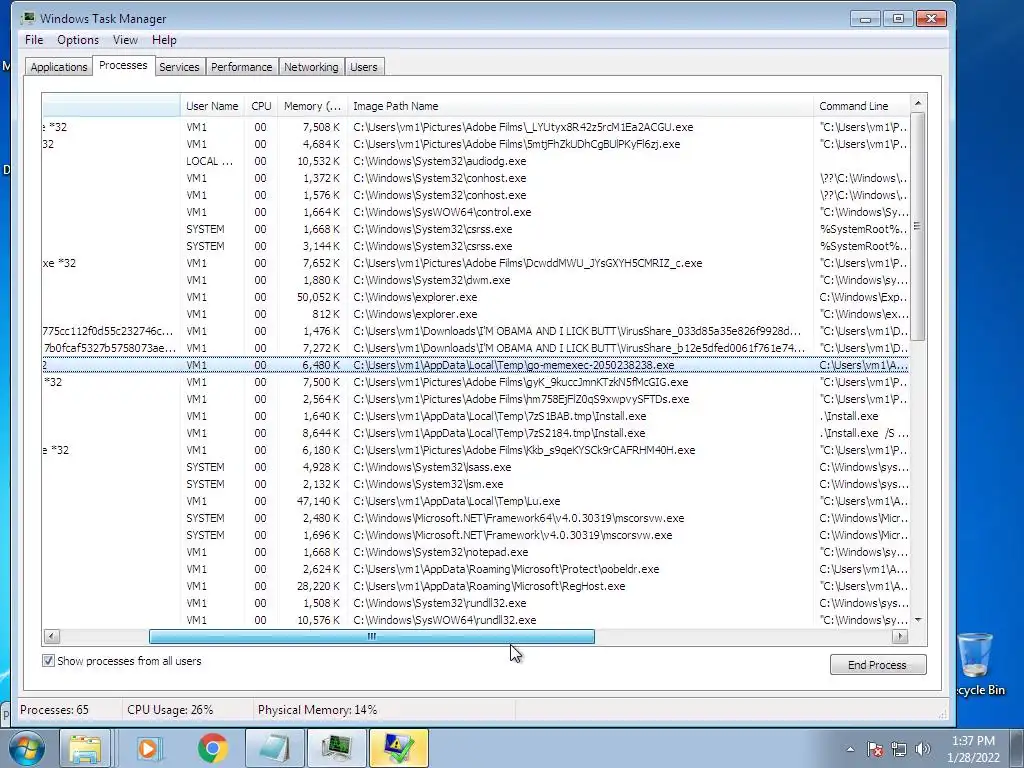Open the Help menu

(x=164, y=40)
